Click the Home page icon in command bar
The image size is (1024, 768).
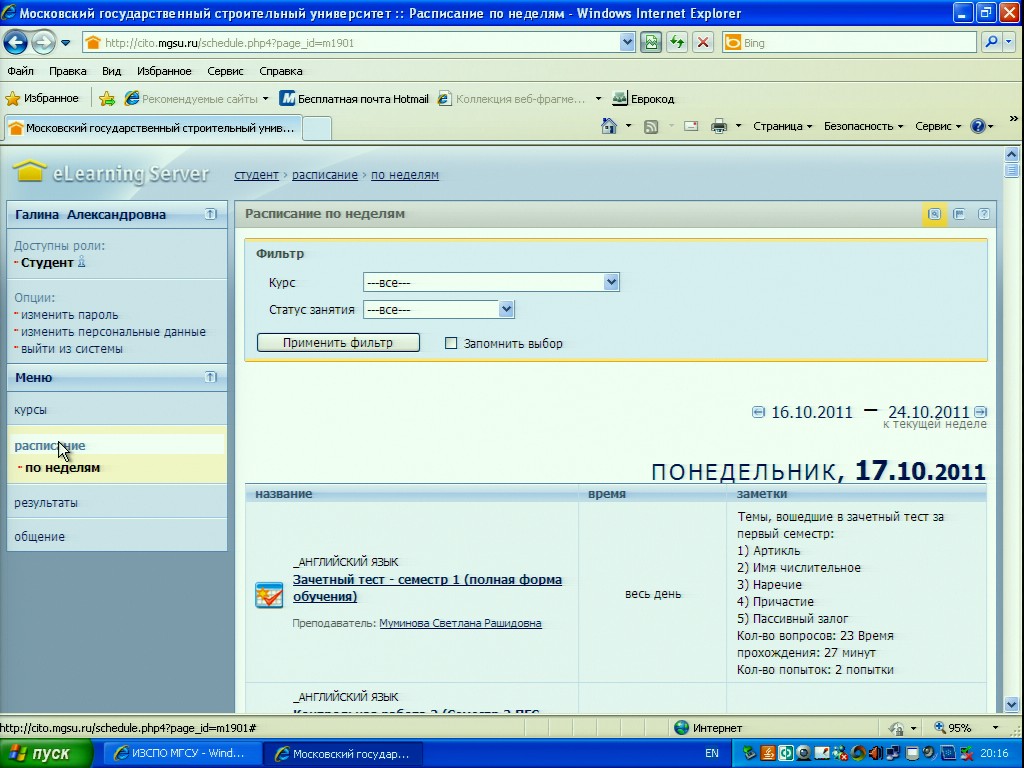(609, 126)
